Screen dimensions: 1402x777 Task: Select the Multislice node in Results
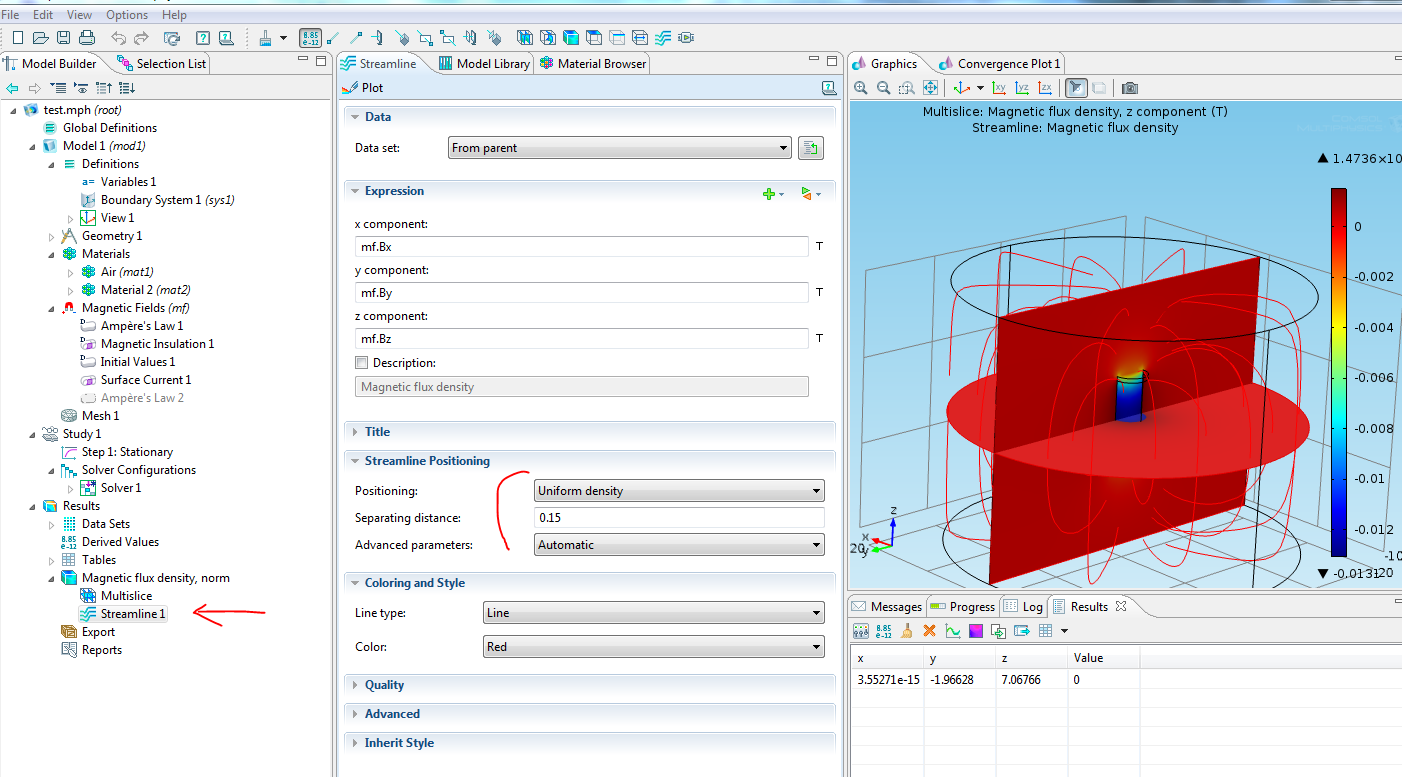coord(126,596)
